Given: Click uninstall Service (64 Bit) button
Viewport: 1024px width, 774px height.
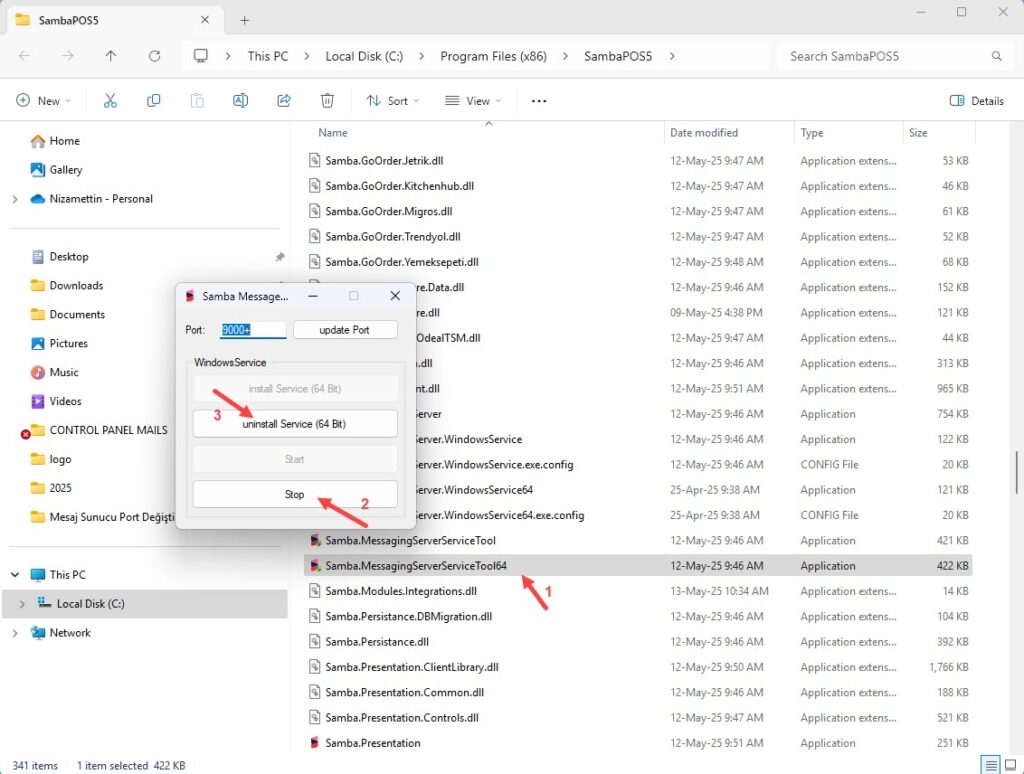Looking at the screenshot, I should [295, 424].
